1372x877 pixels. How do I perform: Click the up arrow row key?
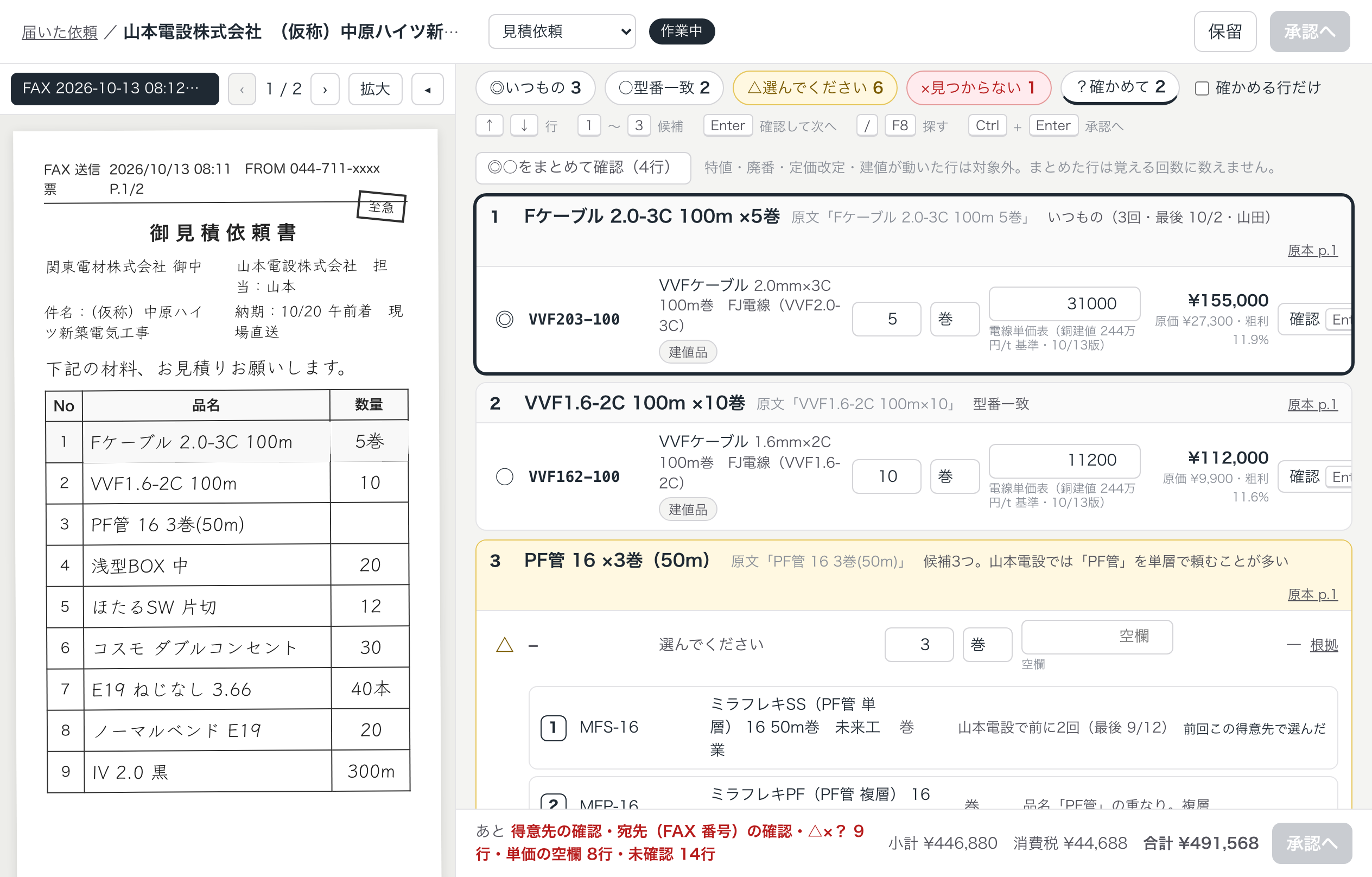point(490,125)
